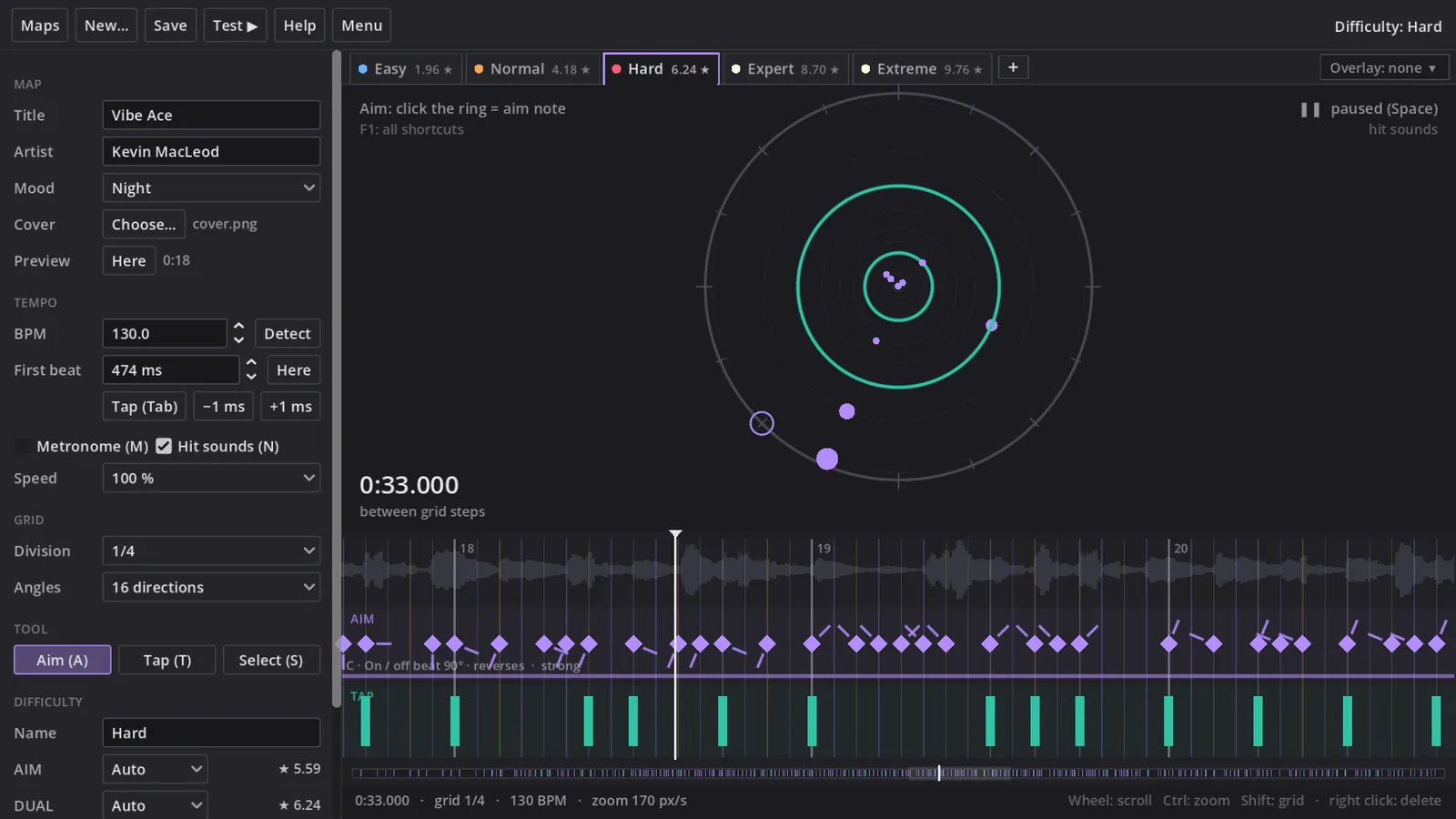Select the Tap (T) tool

167,660
